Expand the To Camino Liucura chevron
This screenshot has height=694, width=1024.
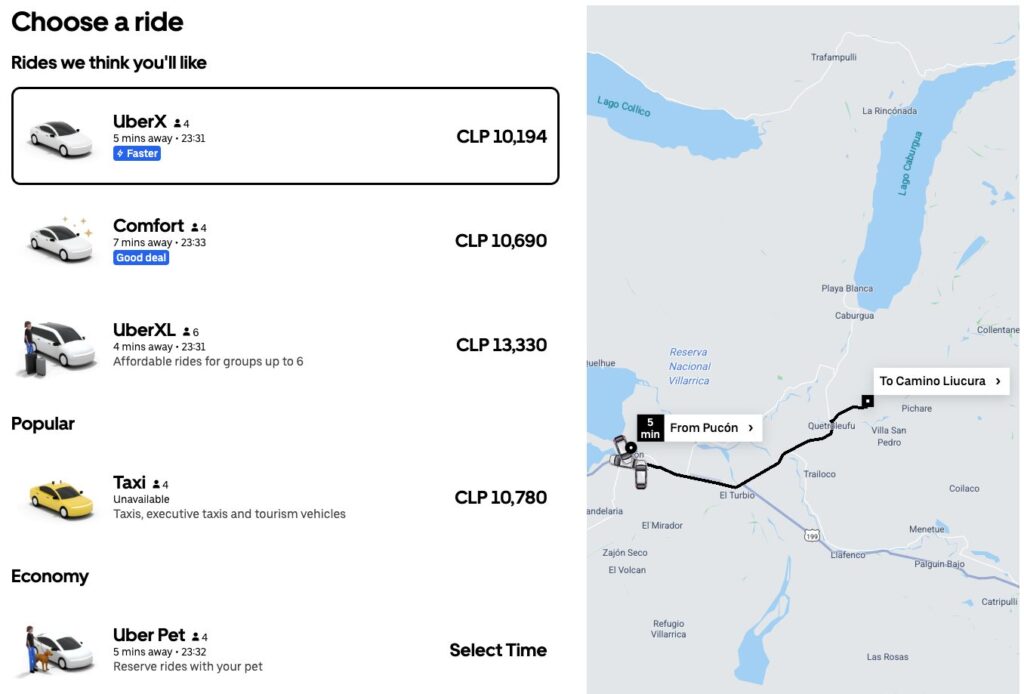(x=997, y=381)
